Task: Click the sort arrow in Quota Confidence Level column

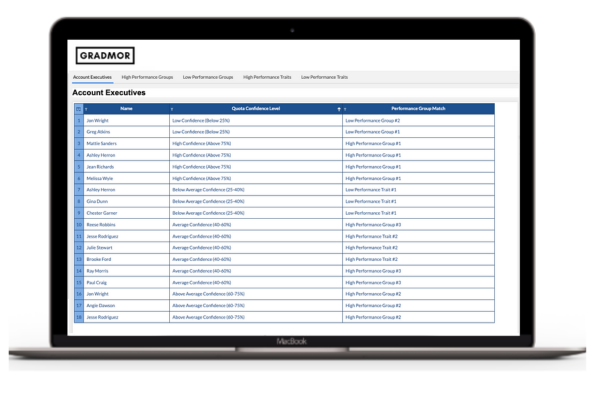Action: click(339, 109)
